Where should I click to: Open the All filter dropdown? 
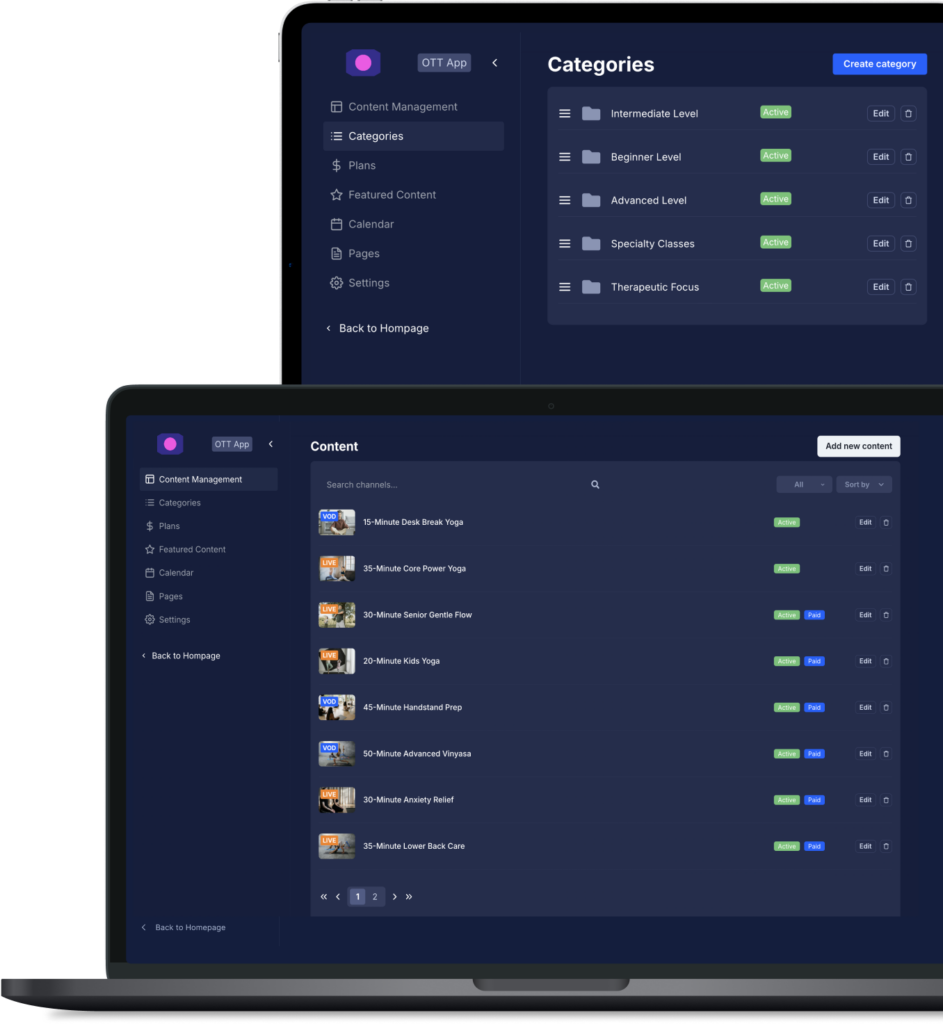[804, 484]
